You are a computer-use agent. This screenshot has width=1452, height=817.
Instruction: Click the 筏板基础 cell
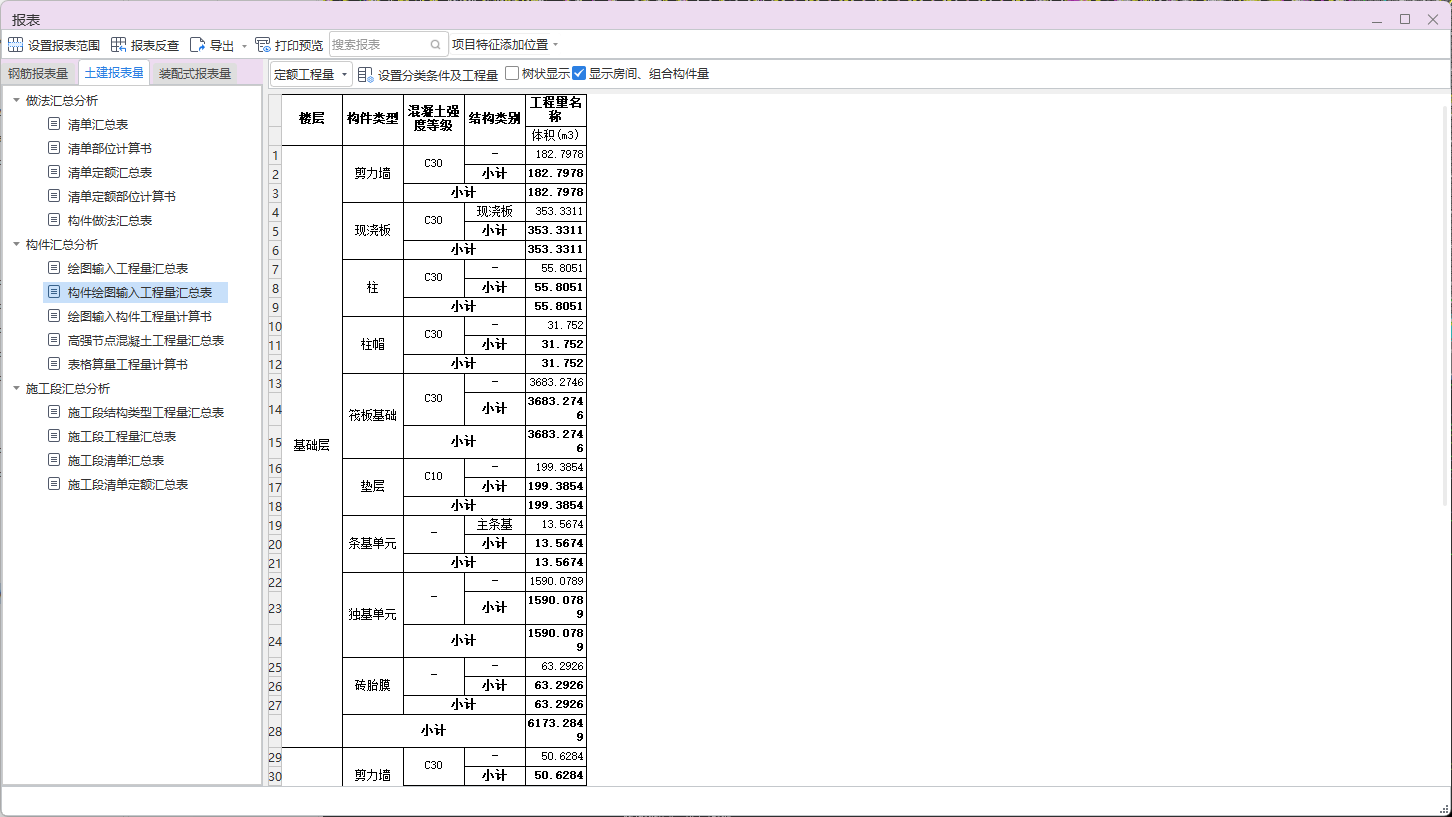pos(373,414)
